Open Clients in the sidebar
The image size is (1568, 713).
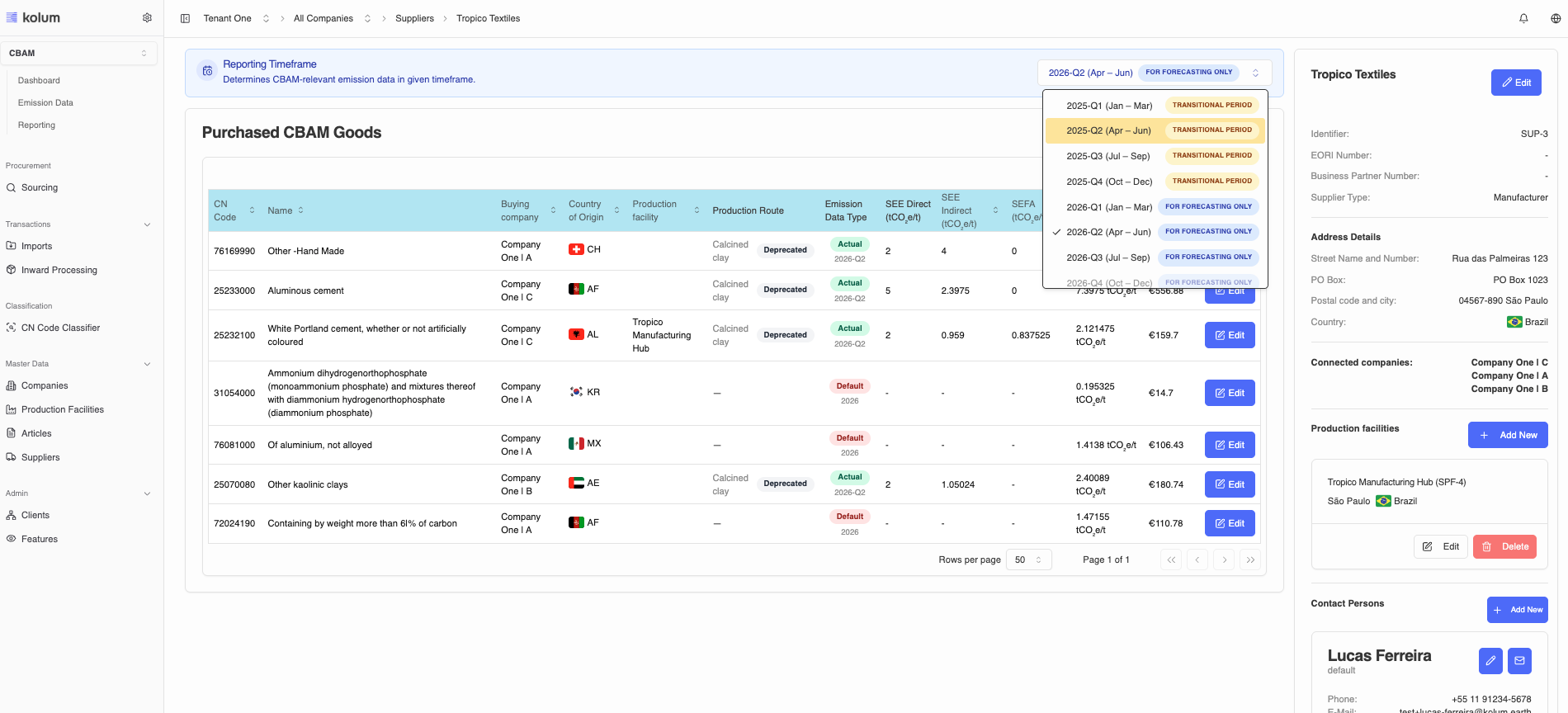click(x=35, y=515)
